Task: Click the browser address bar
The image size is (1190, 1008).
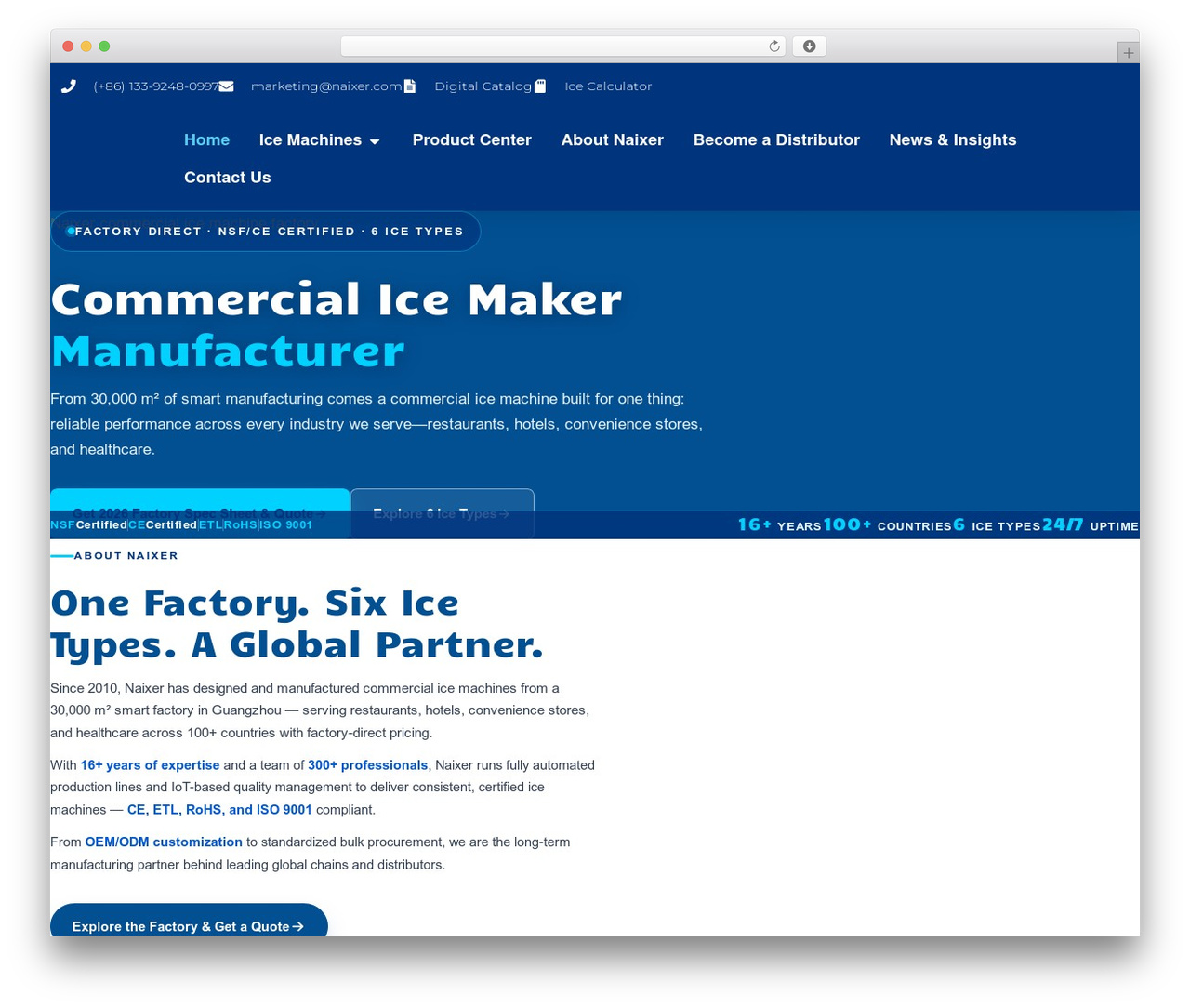Action: (563, 46)
